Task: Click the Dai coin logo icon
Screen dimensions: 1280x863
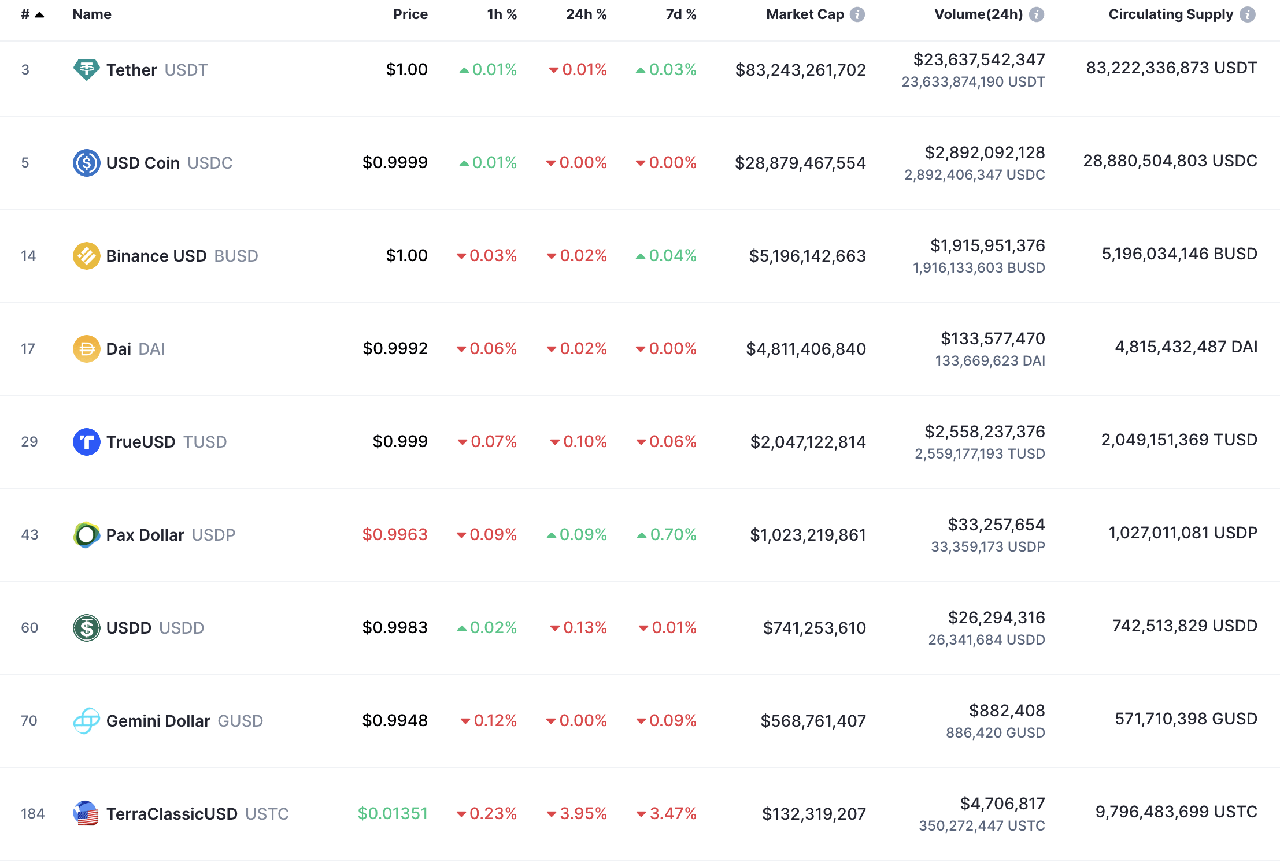Action: click(86, 349)
